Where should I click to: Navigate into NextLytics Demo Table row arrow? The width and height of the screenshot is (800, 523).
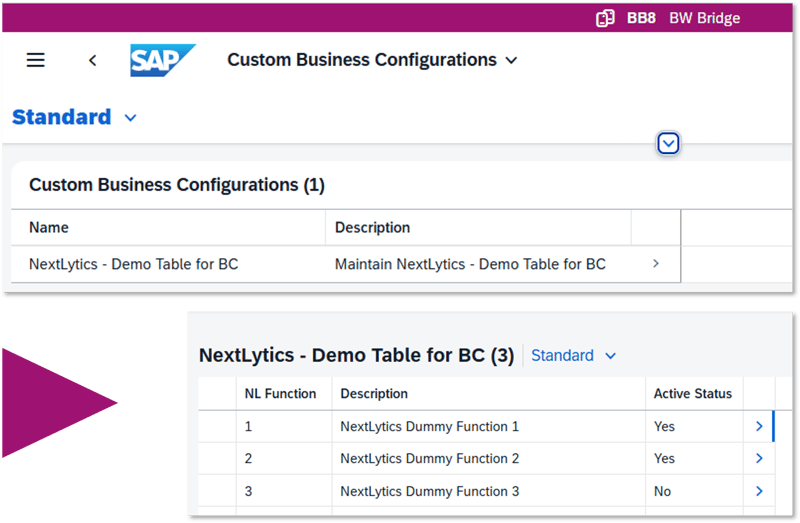point(656,264)
